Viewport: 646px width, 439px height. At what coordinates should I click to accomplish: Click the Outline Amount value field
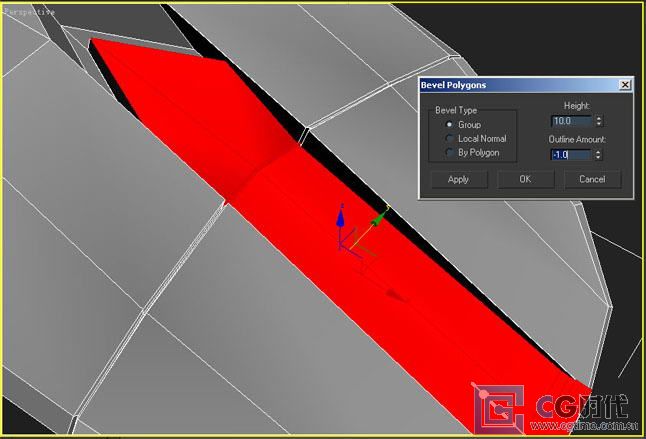pyautogui.click(x=571, y=155)
